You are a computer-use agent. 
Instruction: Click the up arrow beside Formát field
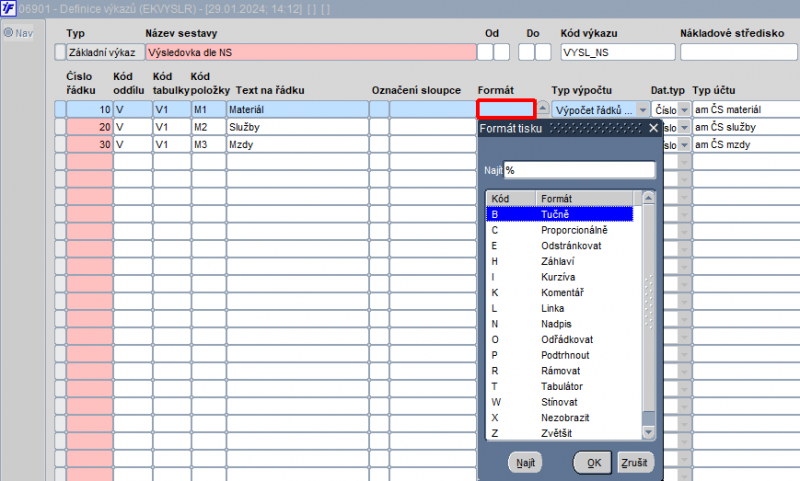point(542,109)
